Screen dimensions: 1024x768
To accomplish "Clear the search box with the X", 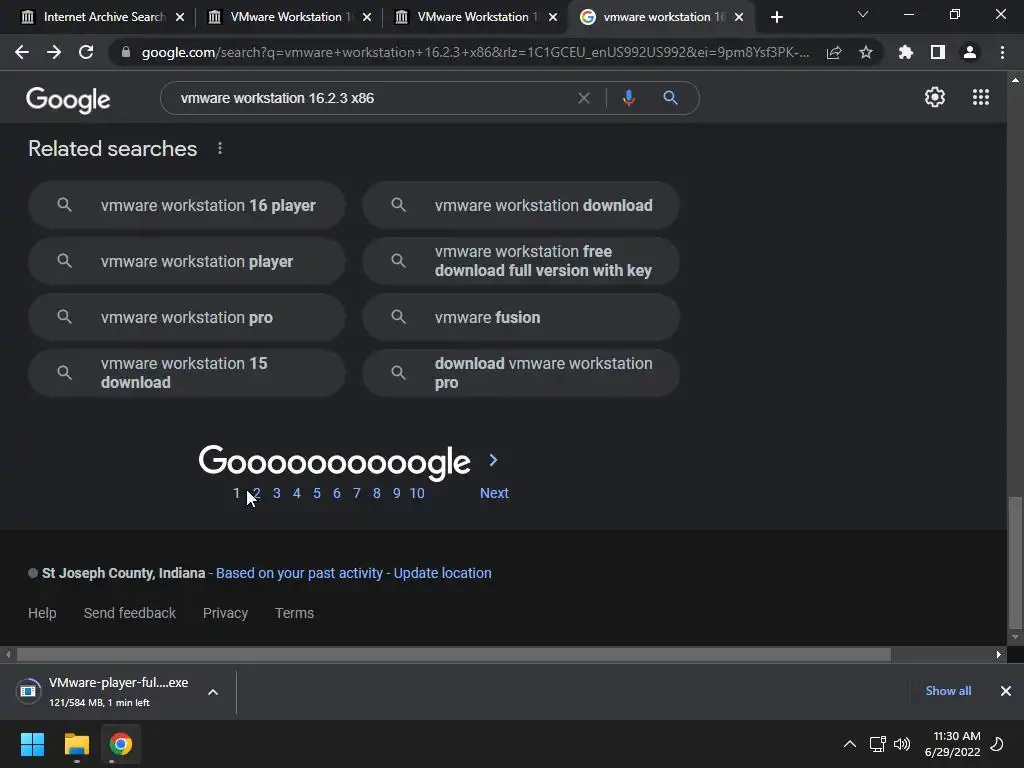I will pos(584,98).
